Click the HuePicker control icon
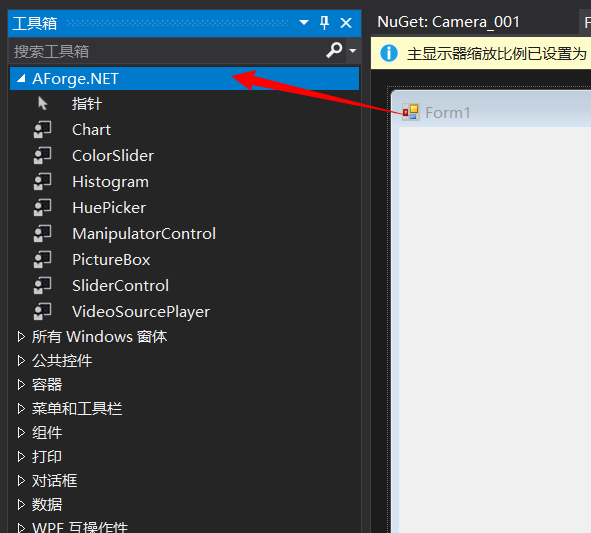 [43, 208]
